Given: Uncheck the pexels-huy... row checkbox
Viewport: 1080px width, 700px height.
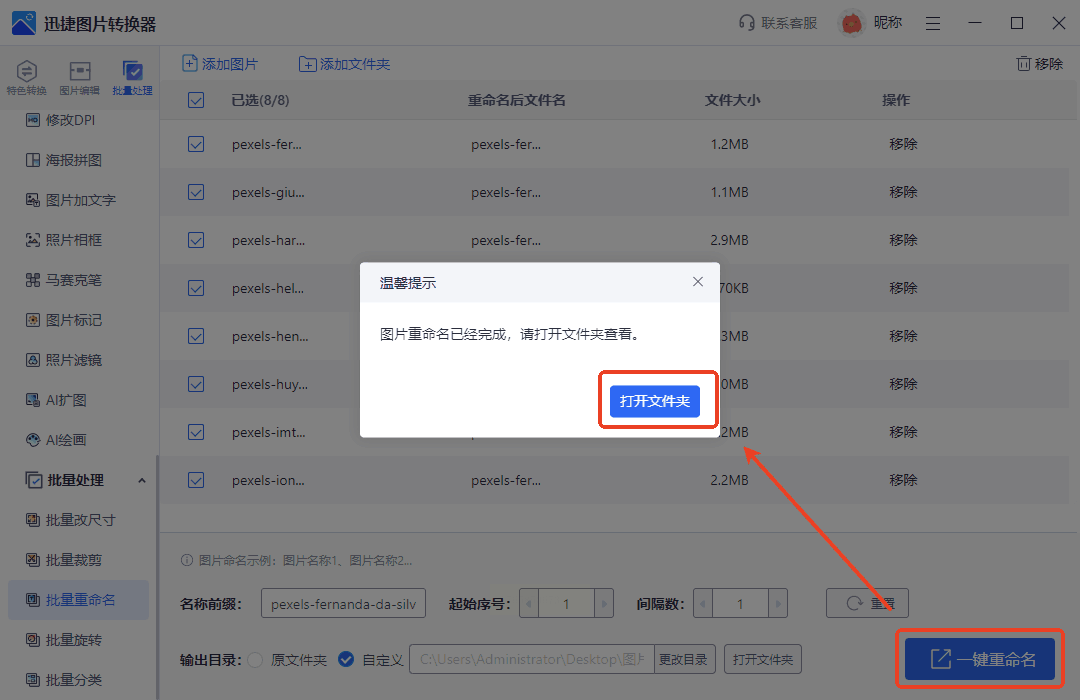Looking at the screenshot, I should tap(196, 384).
